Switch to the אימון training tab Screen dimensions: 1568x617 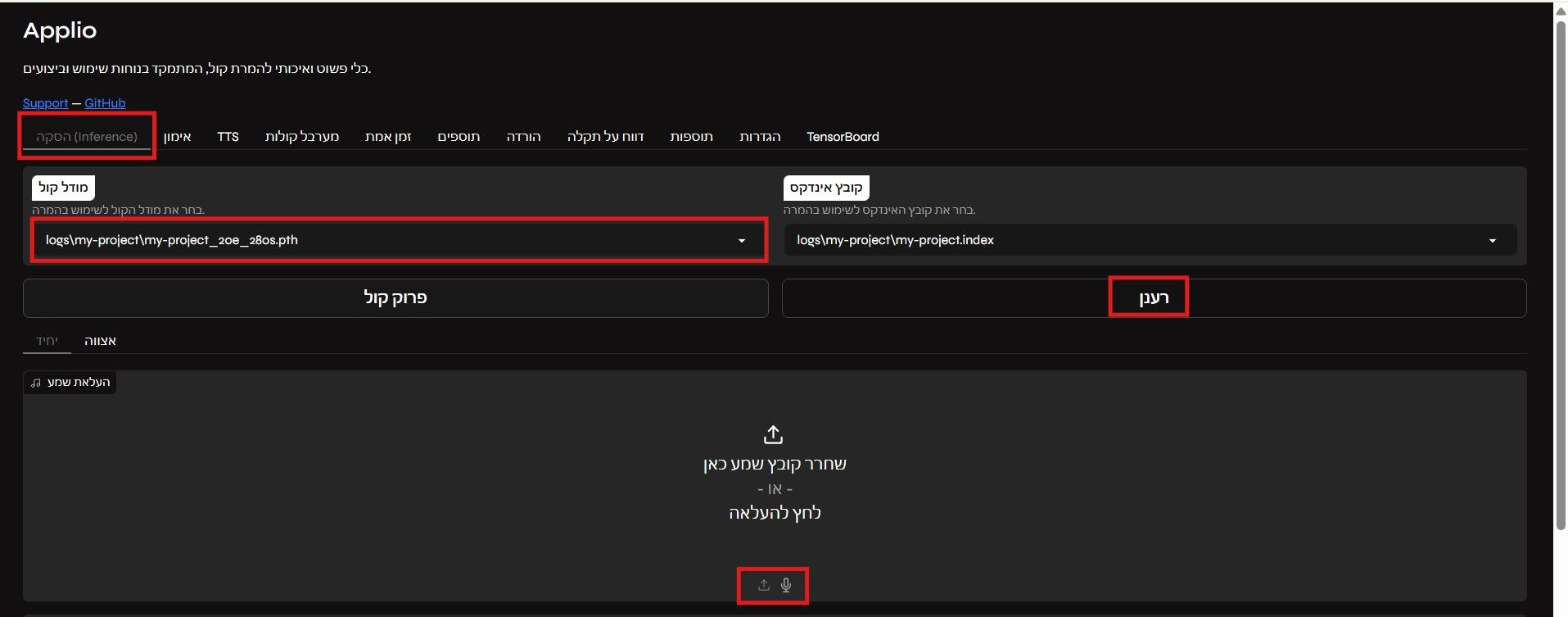pyautogui.click(x=178, y=137)
